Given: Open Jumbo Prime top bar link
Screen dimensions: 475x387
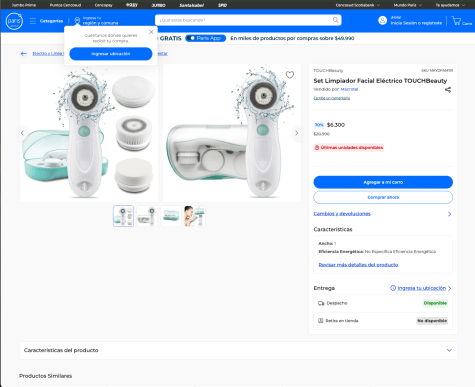Looking at the screenshot, I should pyautogui.click(x=24, y=5).
